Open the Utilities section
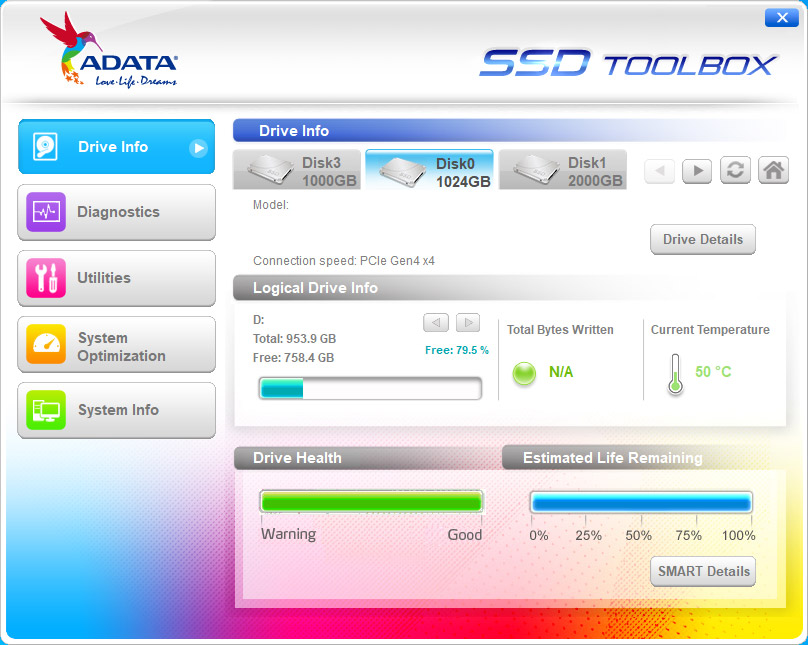The height and width of the screenshot is (645, 808). 116,278
